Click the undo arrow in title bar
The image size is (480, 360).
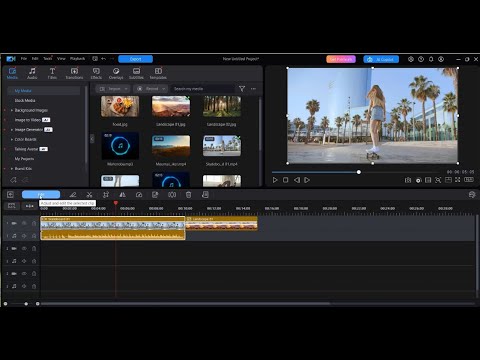104,59
